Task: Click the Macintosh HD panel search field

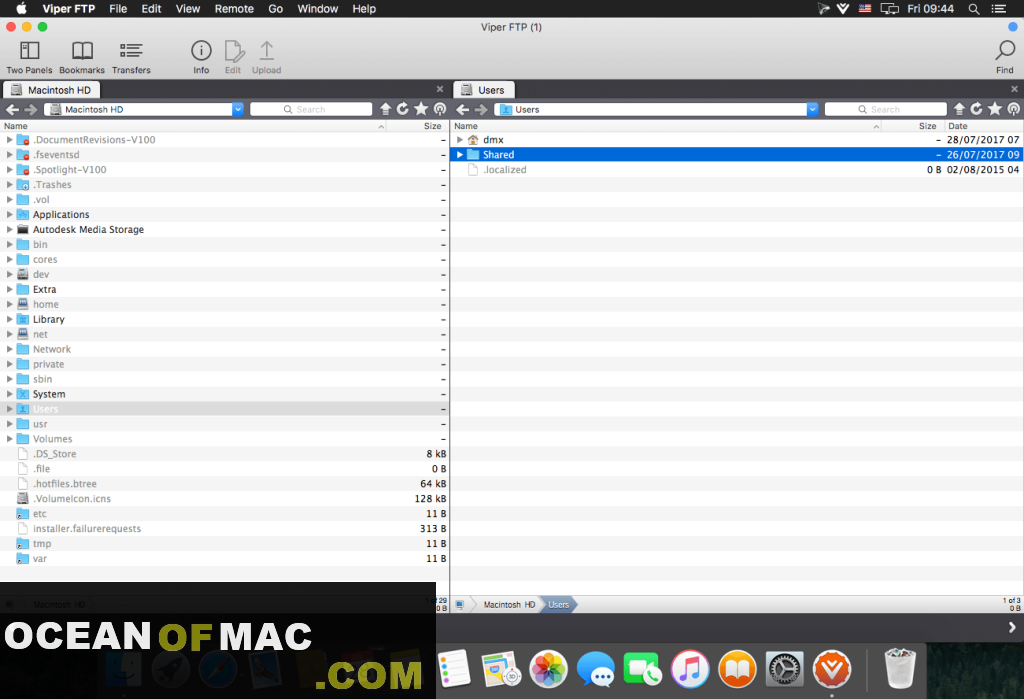Action: click(x=311, y=109)
